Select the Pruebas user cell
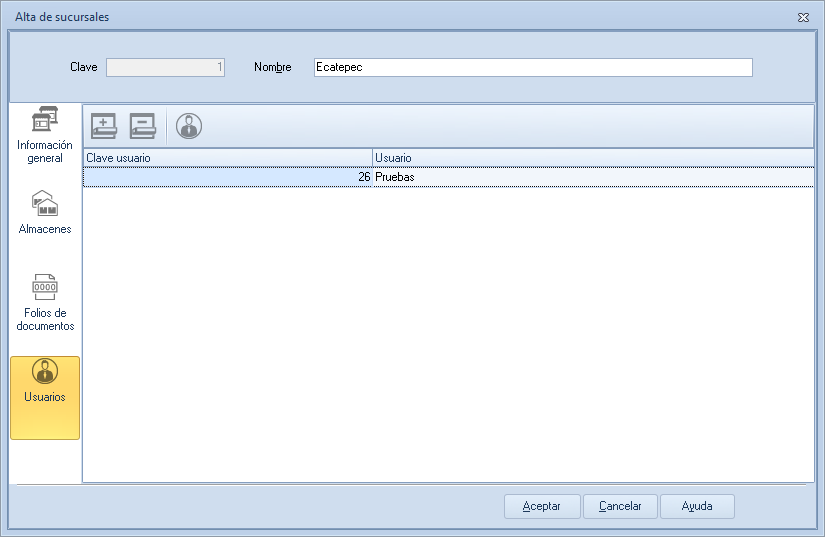The image size is (825, 537). pos(593,177)
